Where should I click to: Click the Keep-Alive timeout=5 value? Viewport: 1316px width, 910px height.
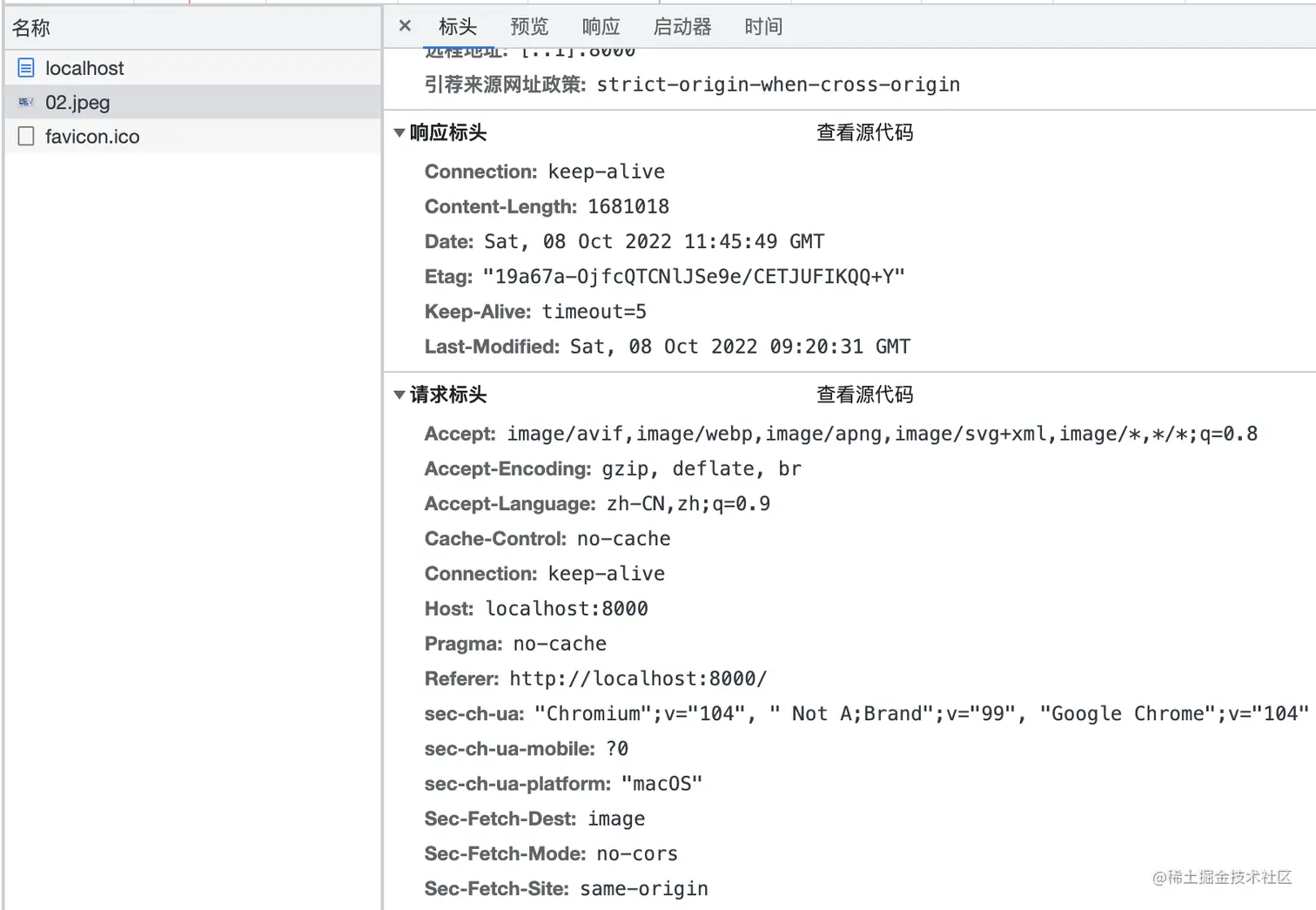click(x=594, y=312)
